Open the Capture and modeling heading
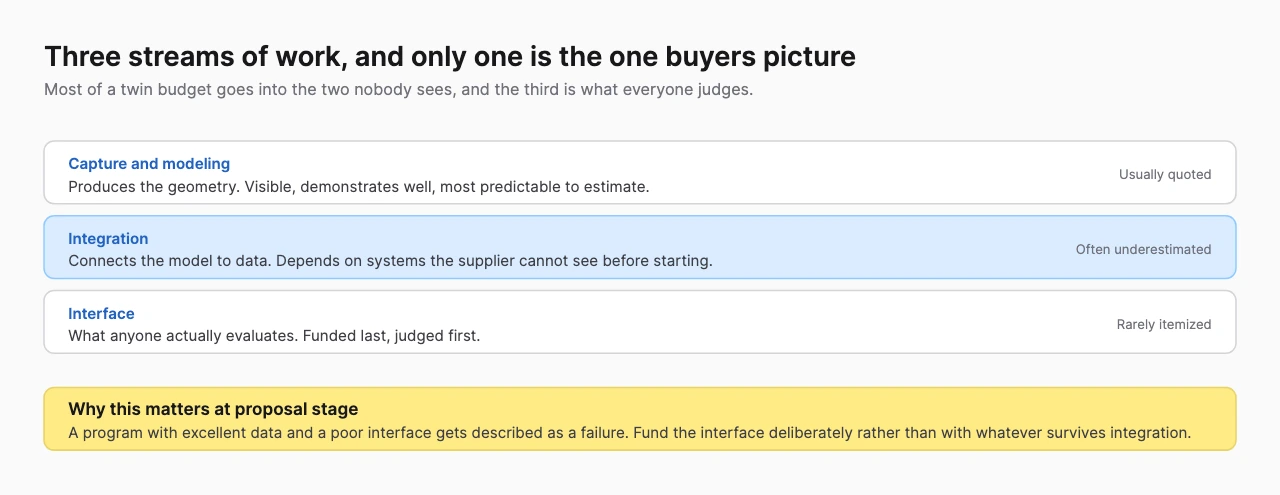Viewport: 1280px width, 495px height. 149,163
